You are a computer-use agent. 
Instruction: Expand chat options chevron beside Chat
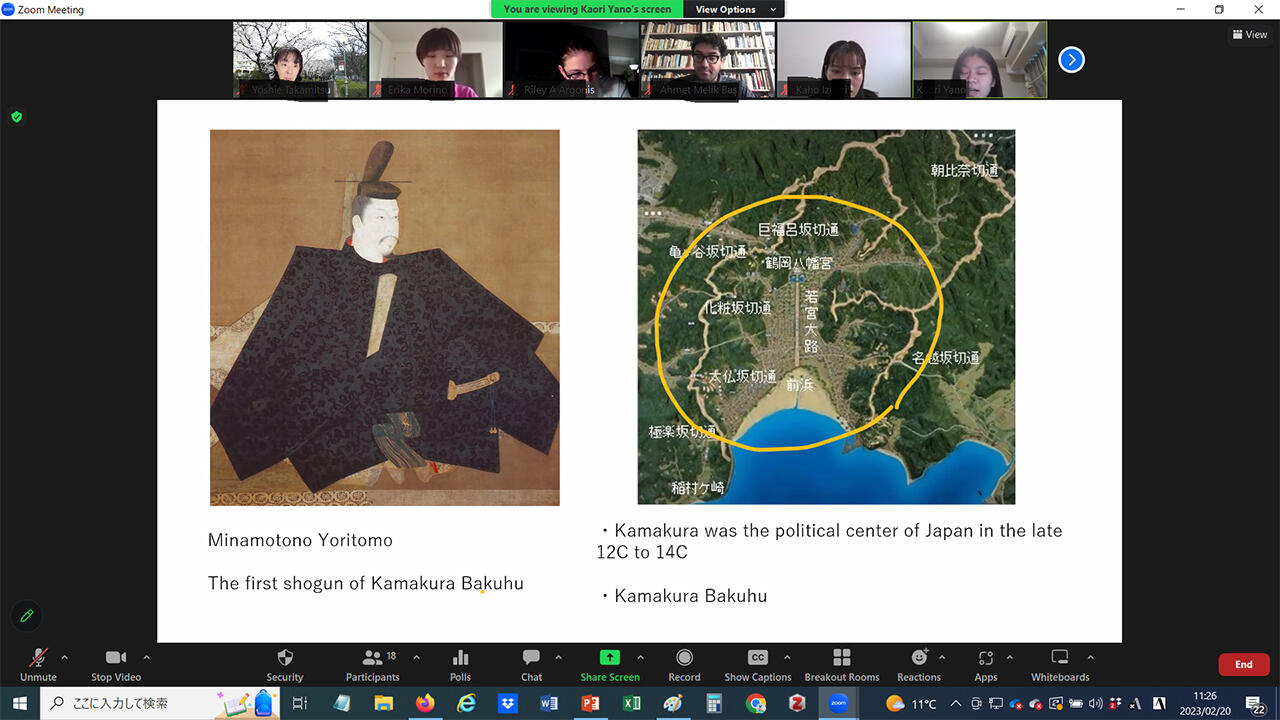point(558,658)
